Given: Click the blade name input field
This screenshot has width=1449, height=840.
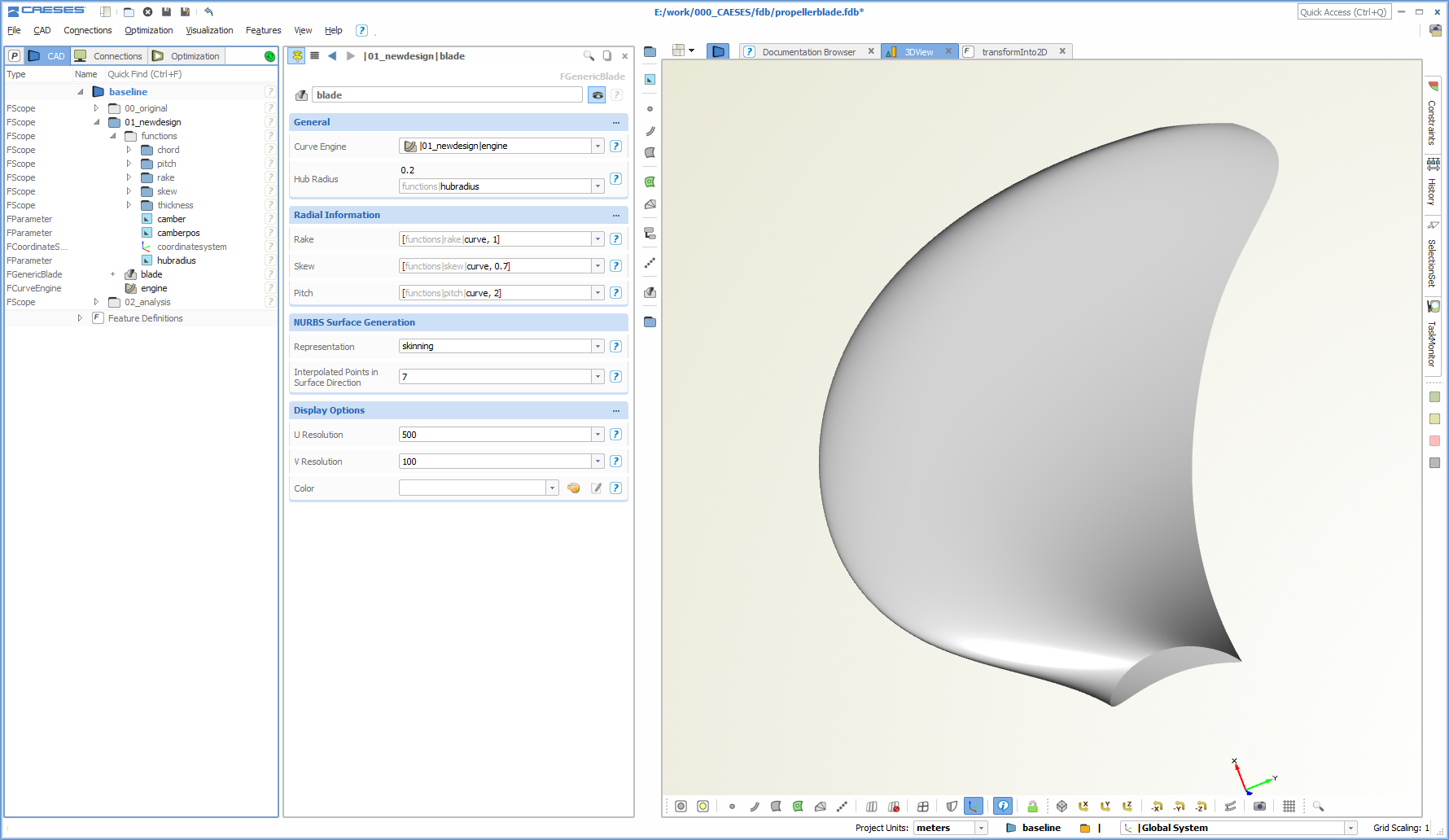Looking at the screenshot, I should point(448,95).
